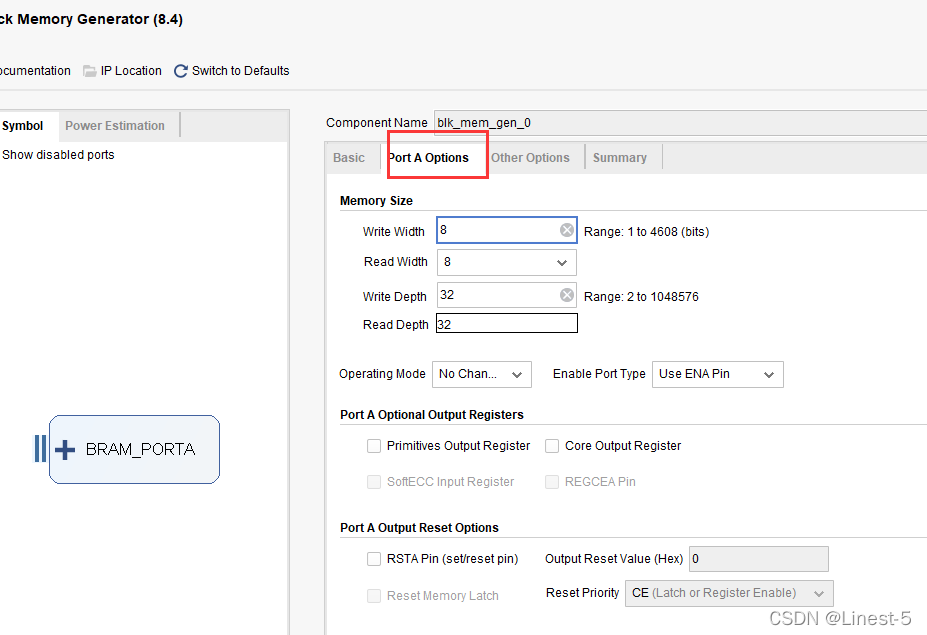This screenshot has width=927, height=635.
Task: Clear the Write Width field with X icon
Action: pyautogui.click(x=567, y=230)
